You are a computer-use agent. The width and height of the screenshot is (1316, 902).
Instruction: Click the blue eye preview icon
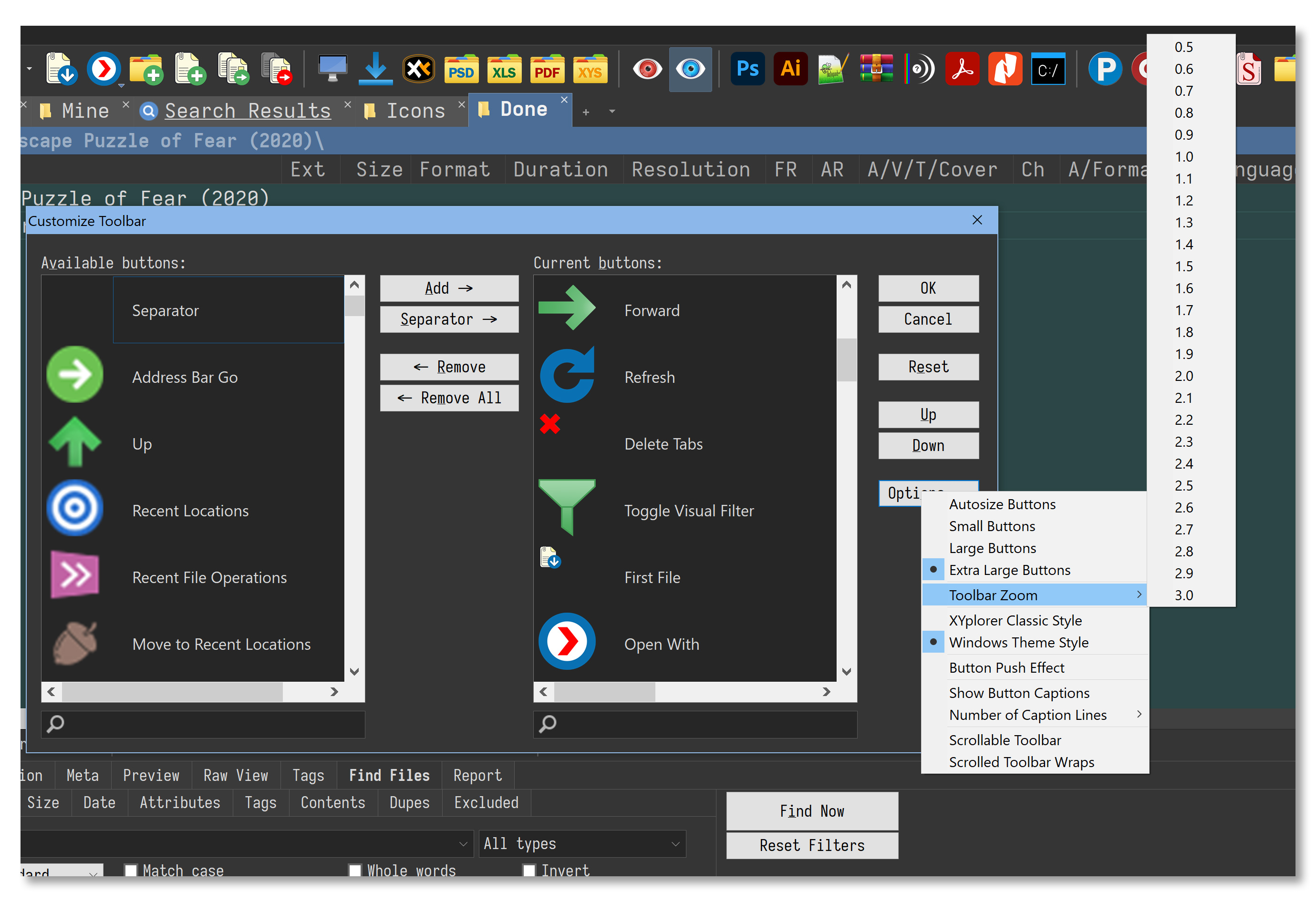690,70
